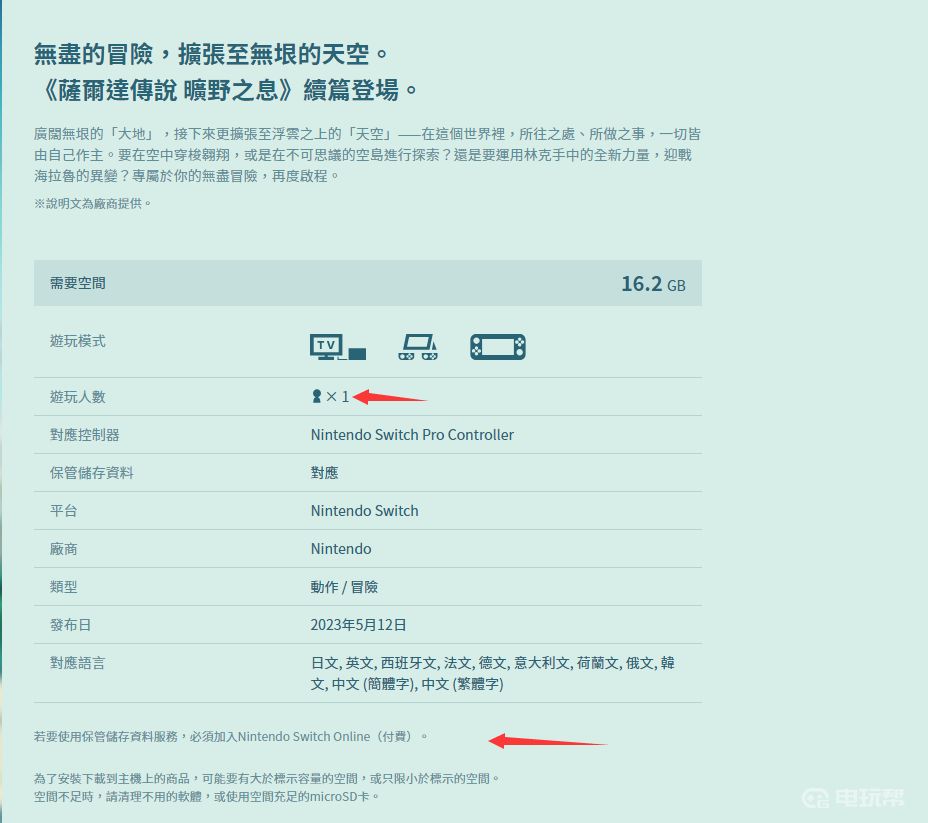This screenshot has width=928, height=823.
Task: Click the 對應 value in save data row
Action: point(324,473)
